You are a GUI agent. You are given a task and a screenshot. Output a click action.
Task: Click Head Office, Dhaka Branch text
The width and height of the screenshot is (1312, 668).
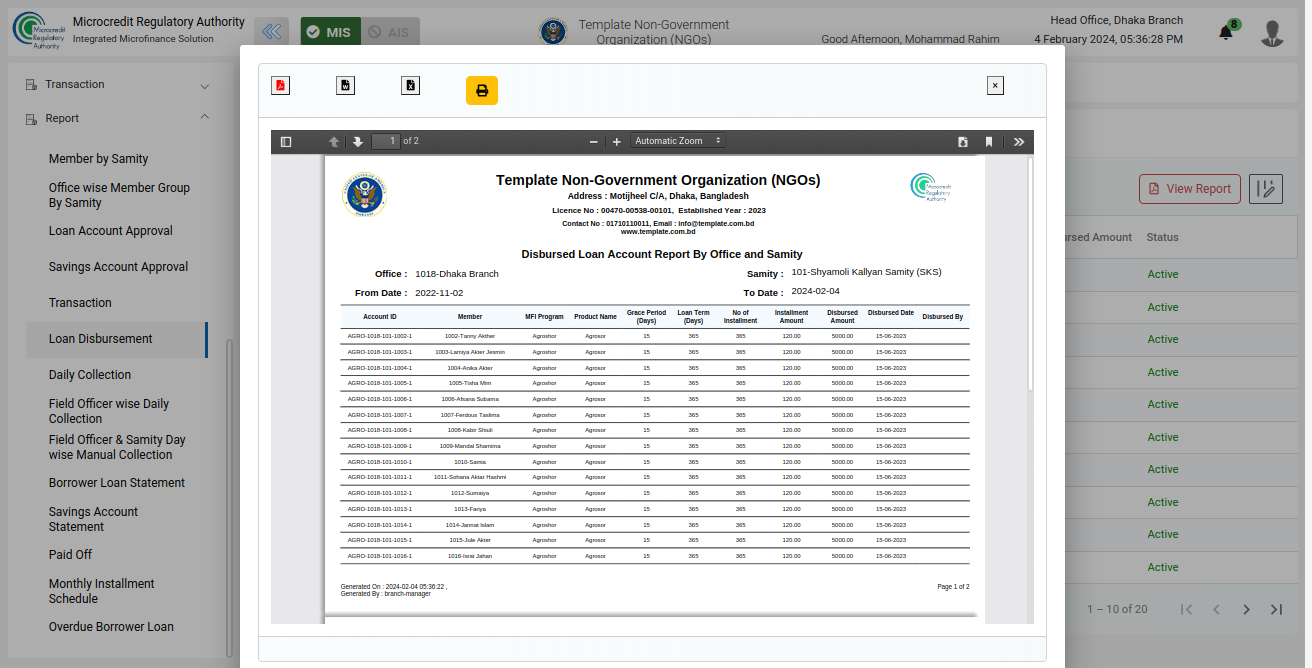[x=1116, y=20]
